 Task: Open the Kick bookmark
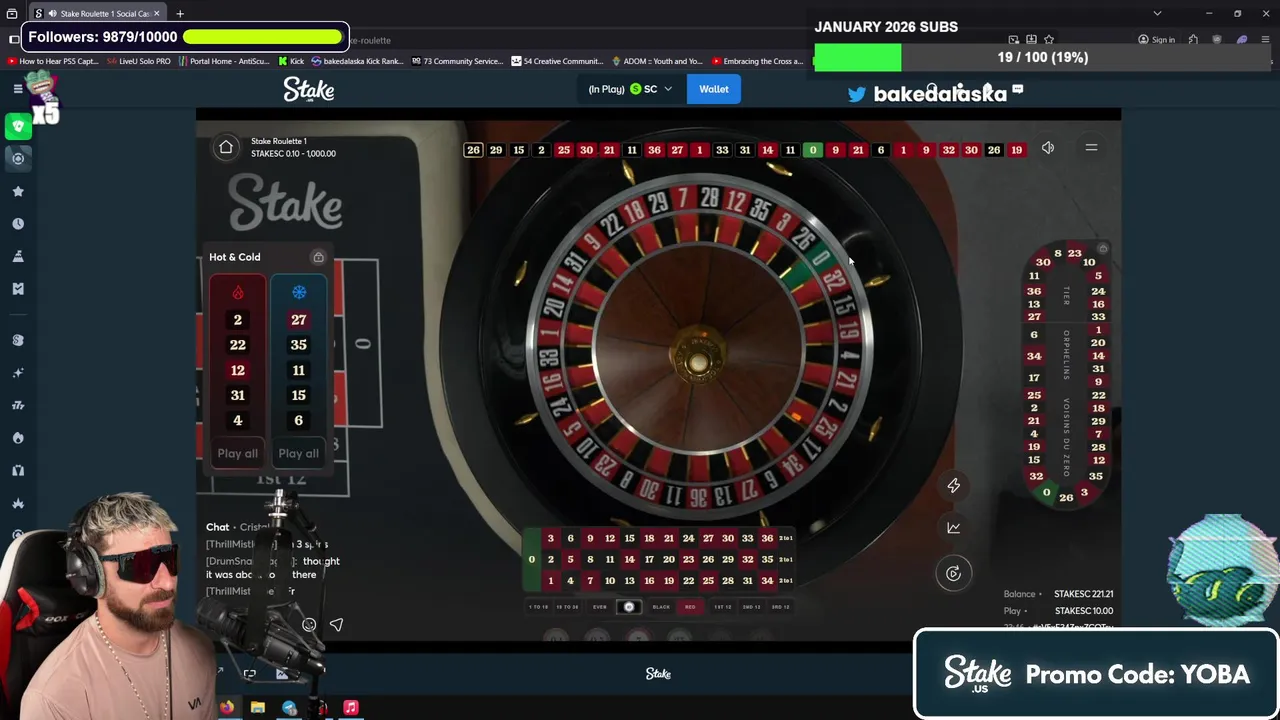click(291, 61)
